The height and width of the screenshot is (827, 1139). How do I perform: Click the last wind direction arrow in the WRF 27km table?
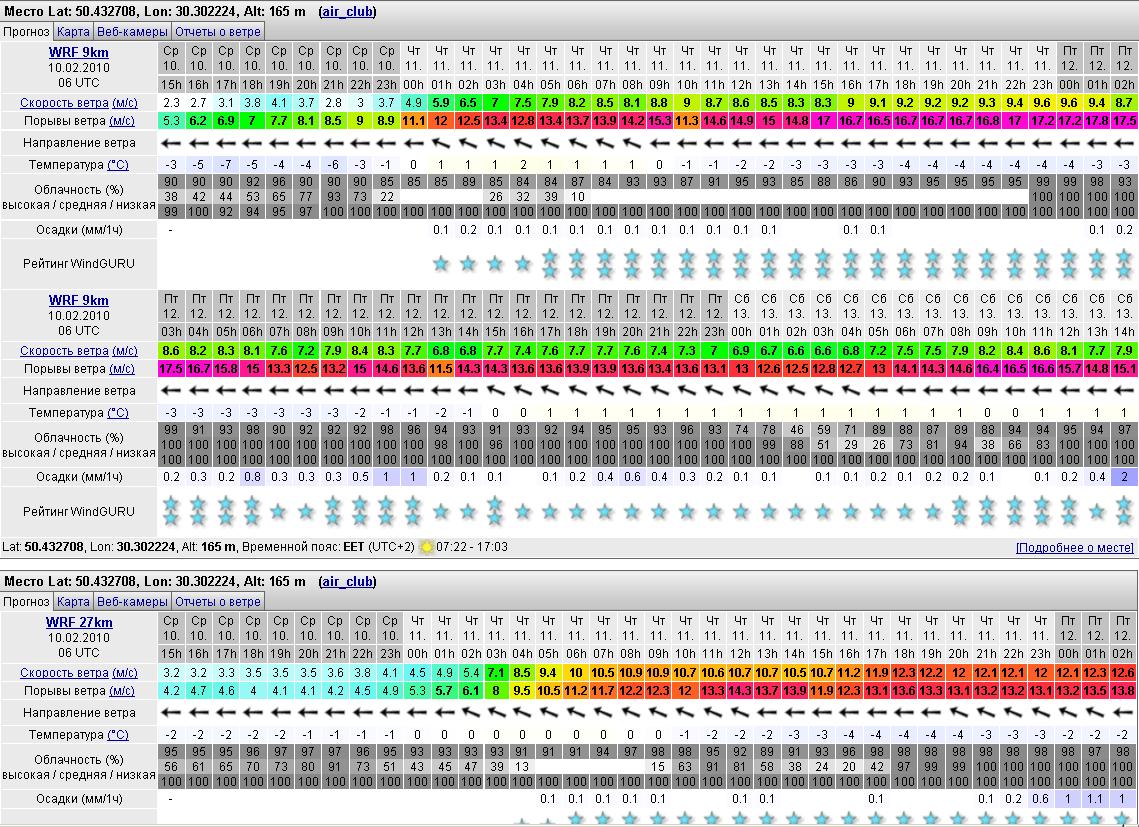tap(1123, 713)
